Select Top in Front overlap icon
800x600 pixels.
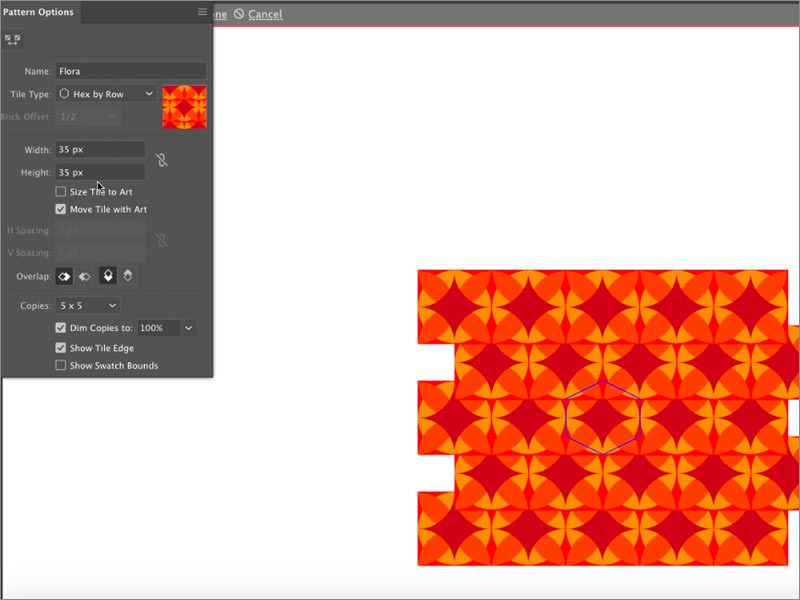[109, 276]
